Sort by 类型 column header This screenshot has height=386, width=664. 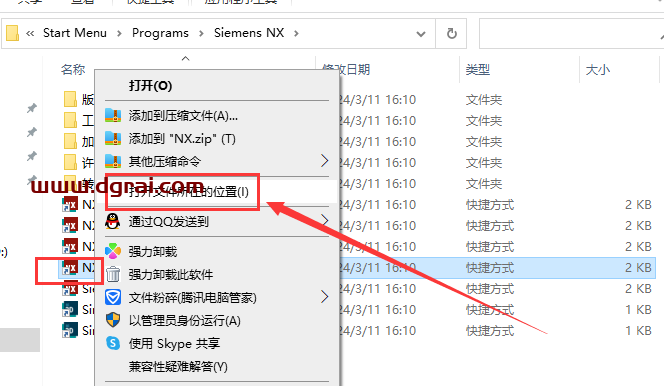[x=478, y=69]
